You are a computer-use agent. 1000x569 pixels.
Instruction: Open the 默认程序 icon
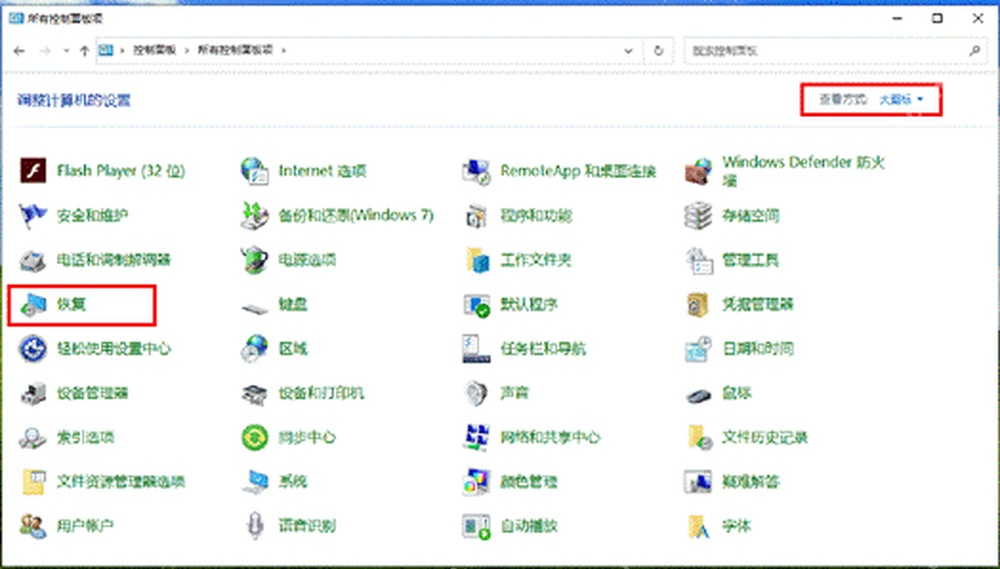(x=476, y=304)
